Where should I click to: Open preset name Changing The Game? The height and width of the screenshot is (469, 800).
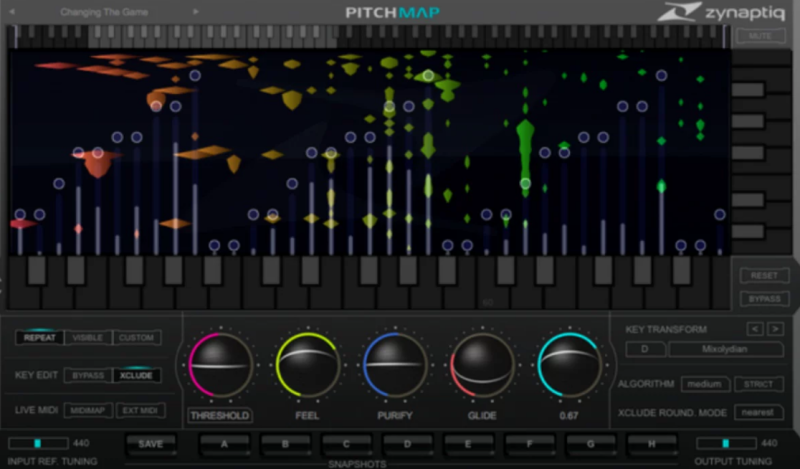(x=104, y=12)
